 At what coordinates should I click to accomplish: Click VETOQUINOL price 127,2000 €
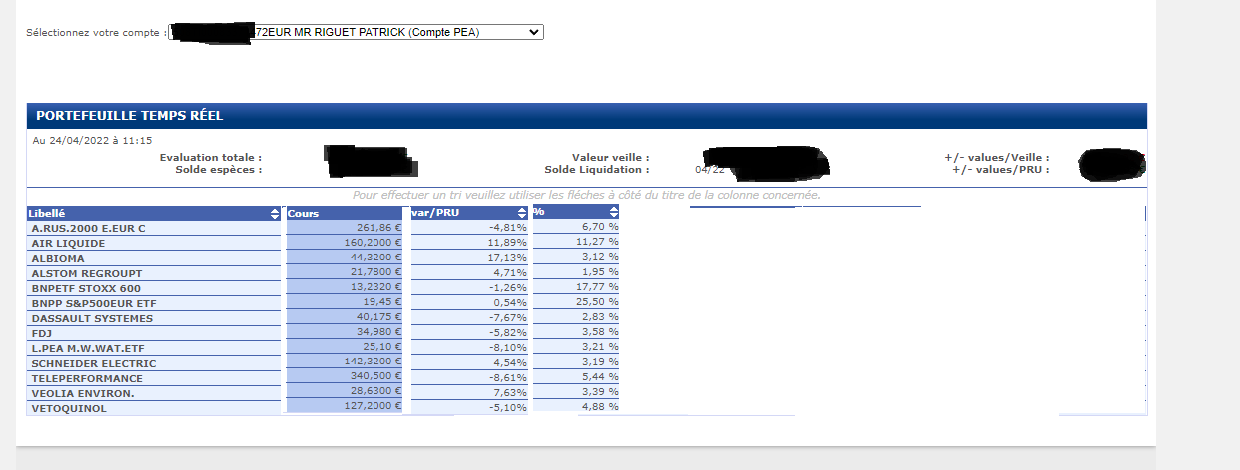(372, 407)
